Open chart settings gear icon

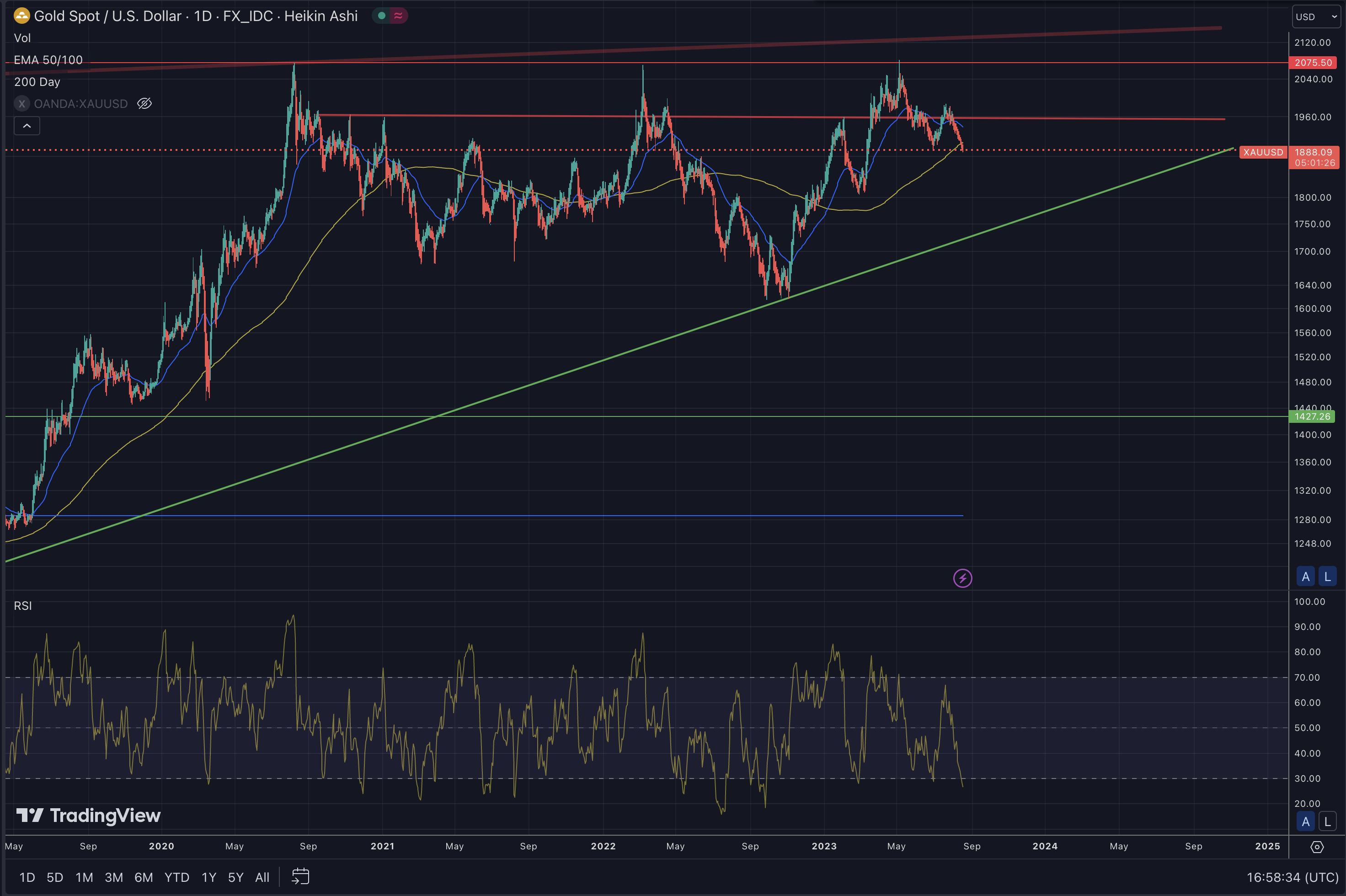[x=1317, y=847]
